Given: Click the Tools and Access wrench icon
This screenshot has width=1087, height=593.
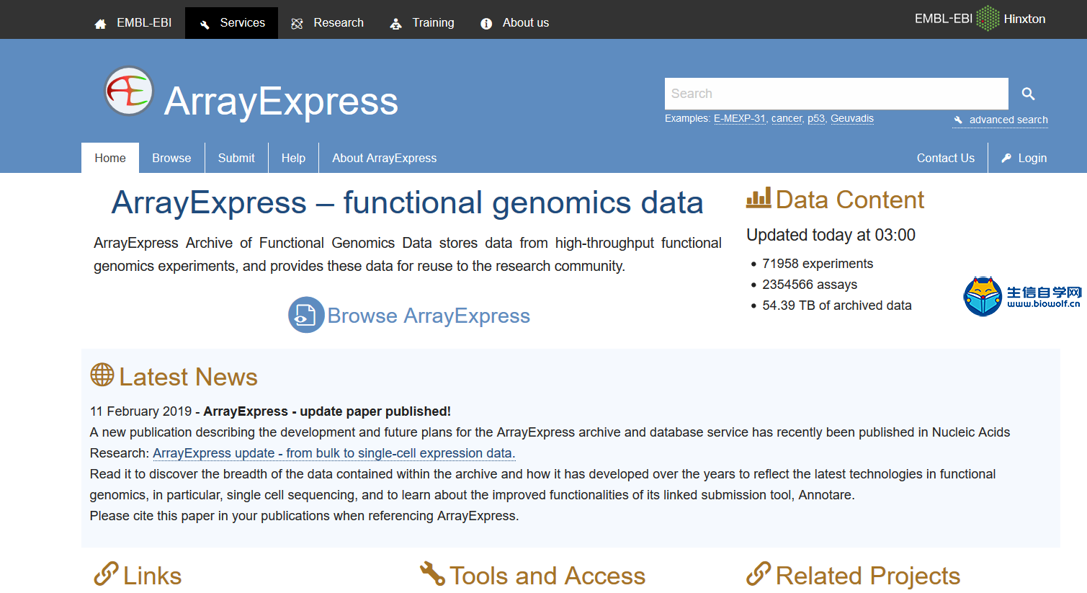Looking at the screenshot, I should point(433,574).
